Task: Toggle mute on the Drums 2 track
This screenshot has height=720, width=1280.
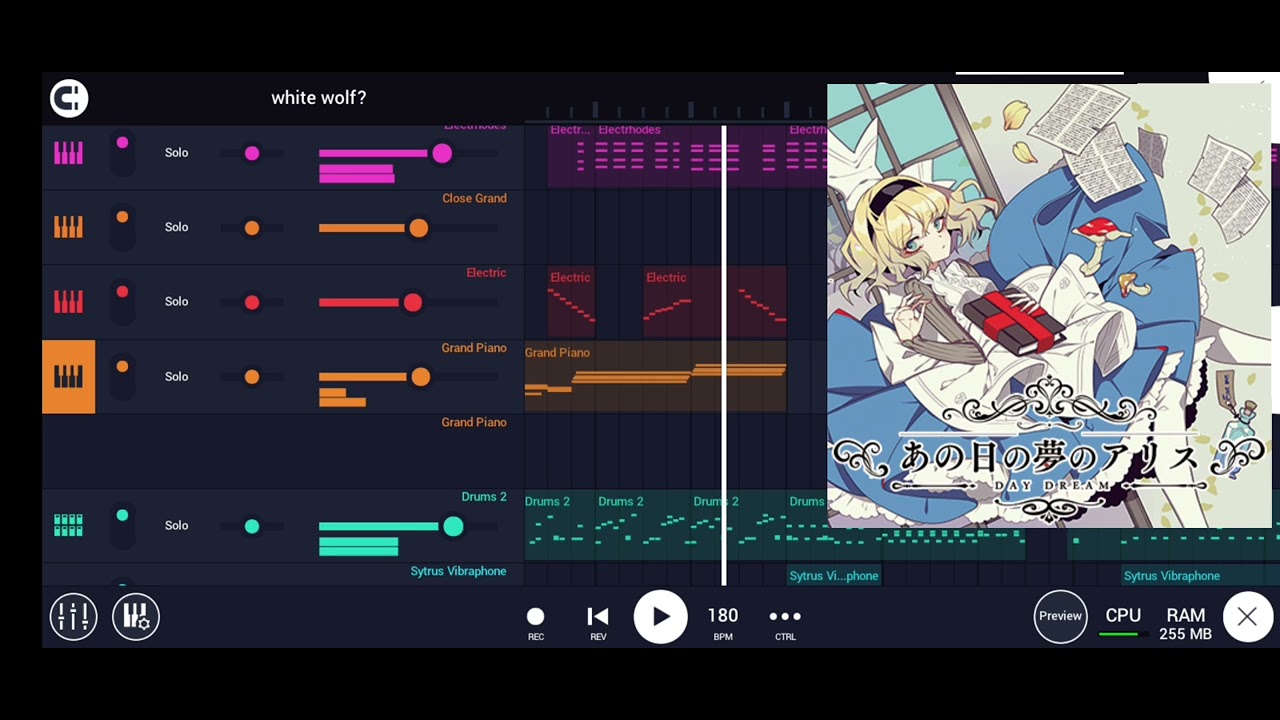Action: click(122, 525)
